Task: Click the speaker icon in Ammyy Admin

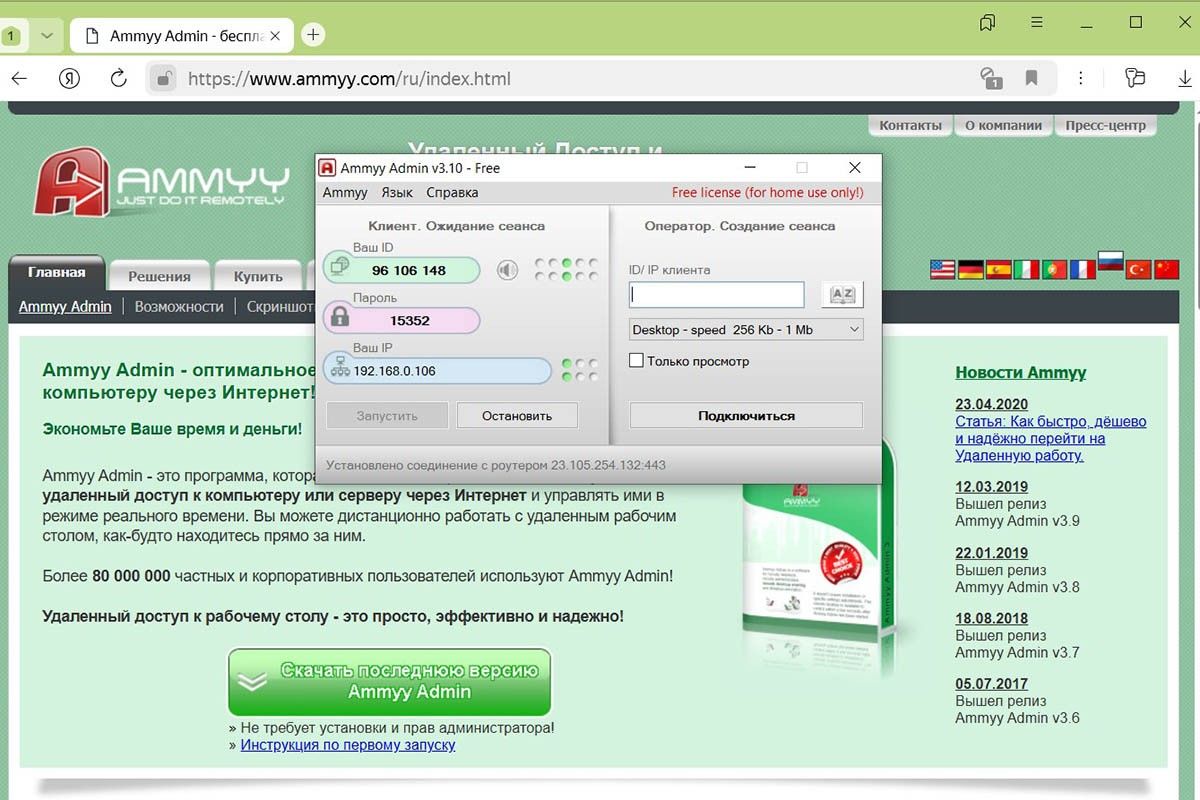Action: (508, 270)
